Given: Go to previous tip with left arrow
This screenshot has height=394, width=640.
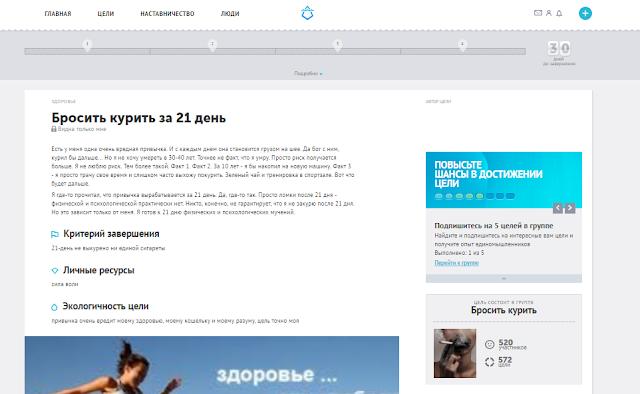Looking at the screenshot, I should pos(558,208).
